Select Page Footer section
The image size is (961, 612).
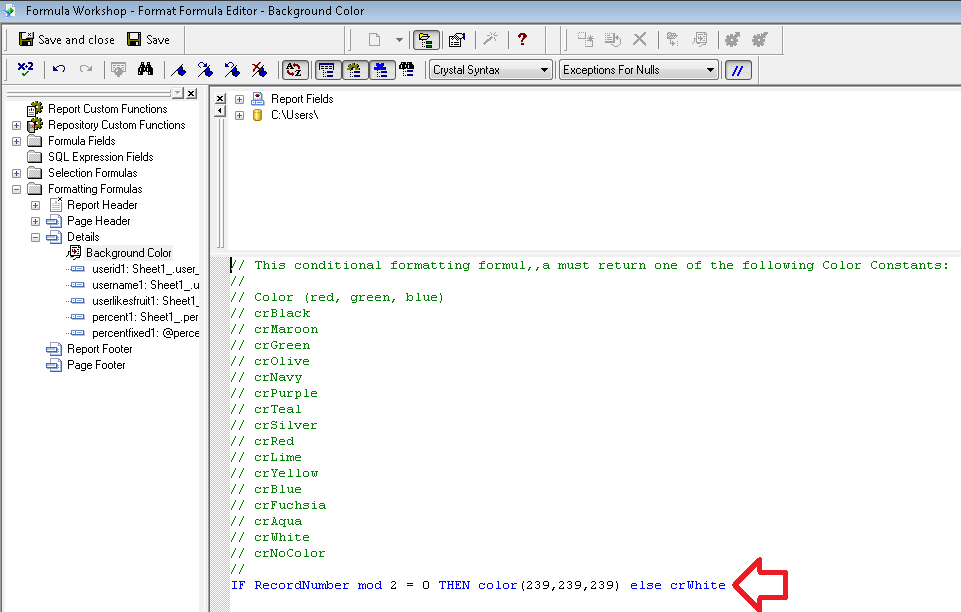click(96, 365)
